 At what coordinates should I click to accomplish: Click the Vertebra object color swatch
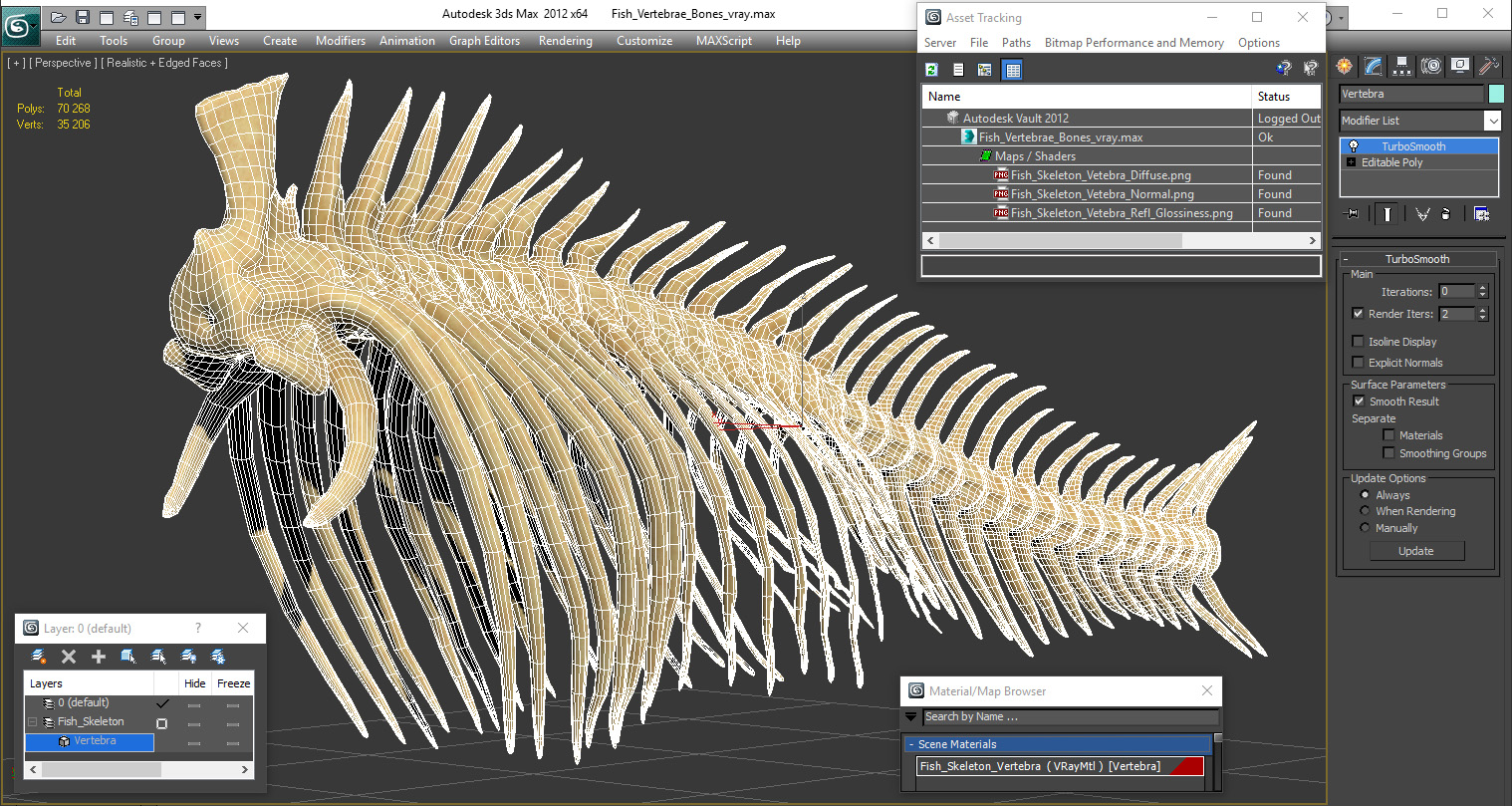pyautogui.click(x=1495, y=94)
